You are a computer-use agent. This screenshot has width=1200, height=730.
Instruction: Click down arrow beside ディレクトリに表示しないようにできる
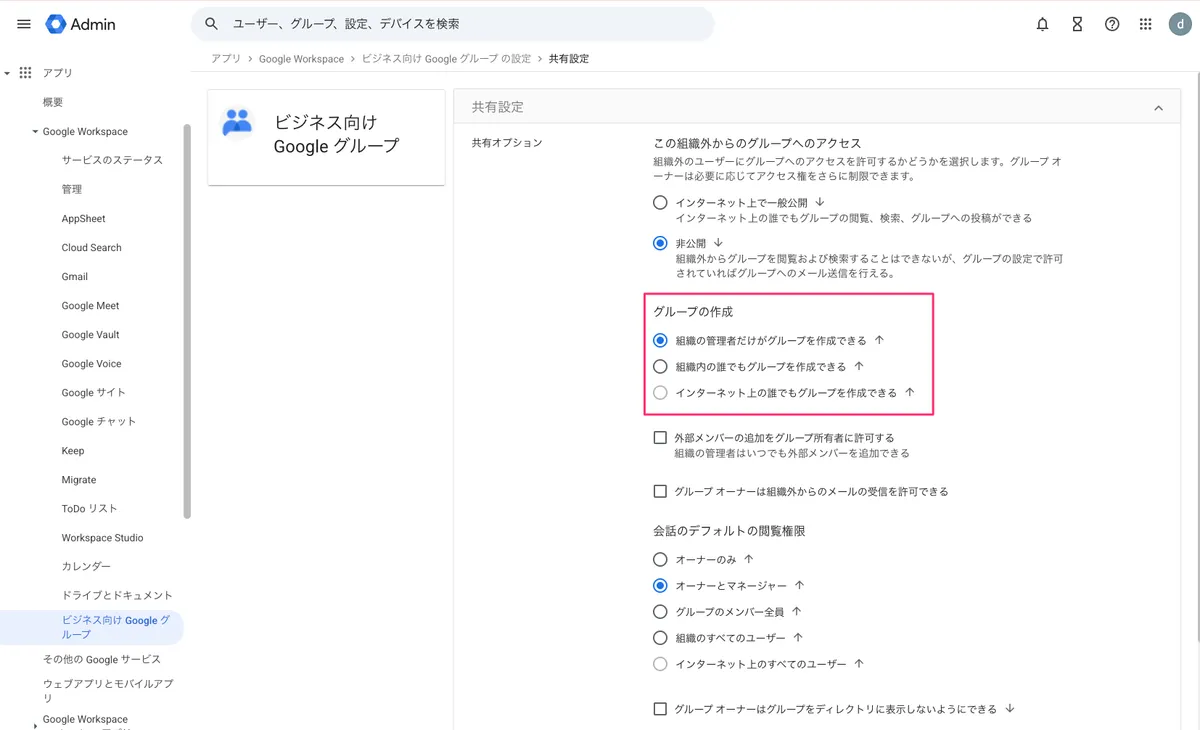pos(1009,709)
